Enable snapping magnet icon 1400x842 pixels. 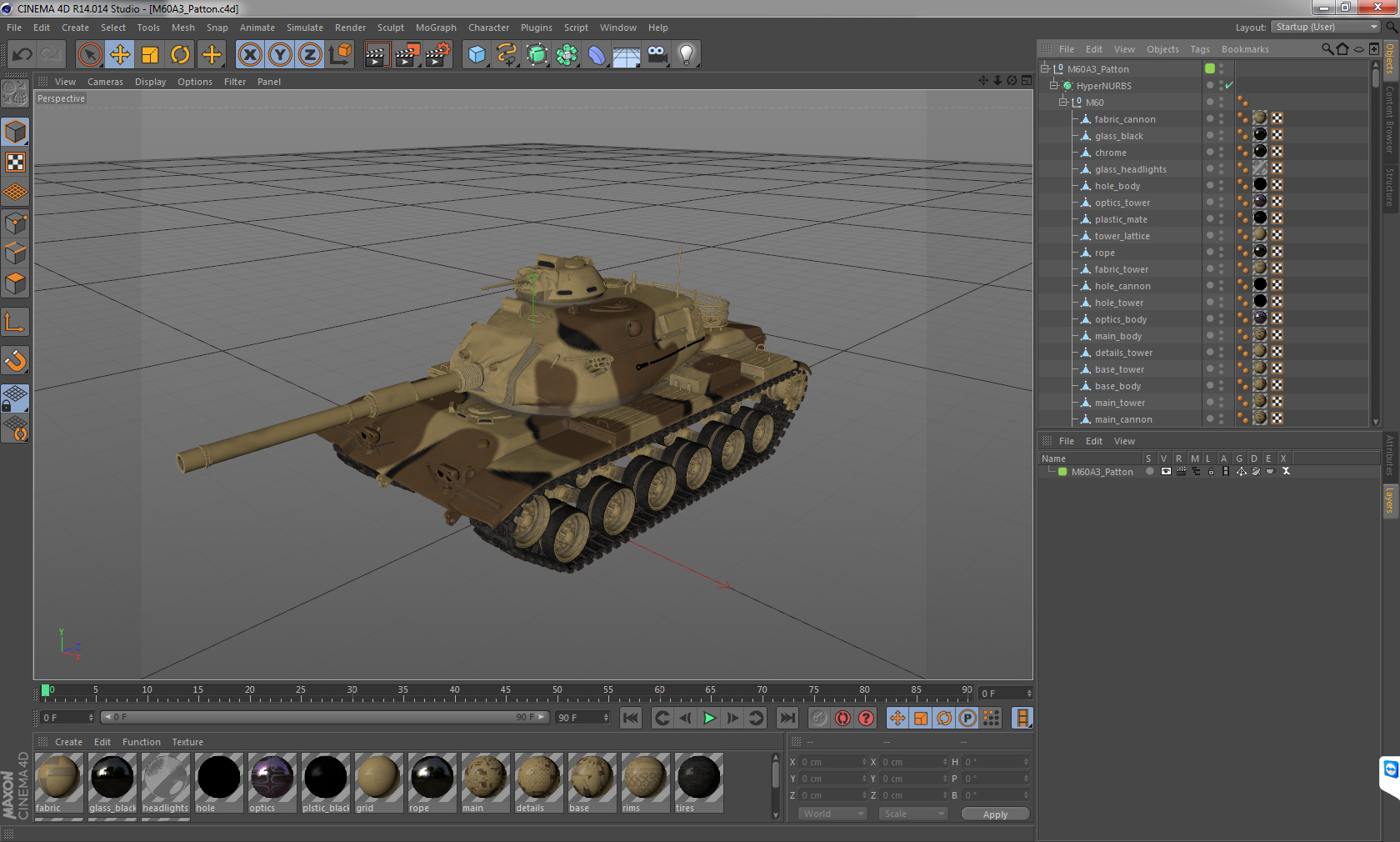coord(15,360)
